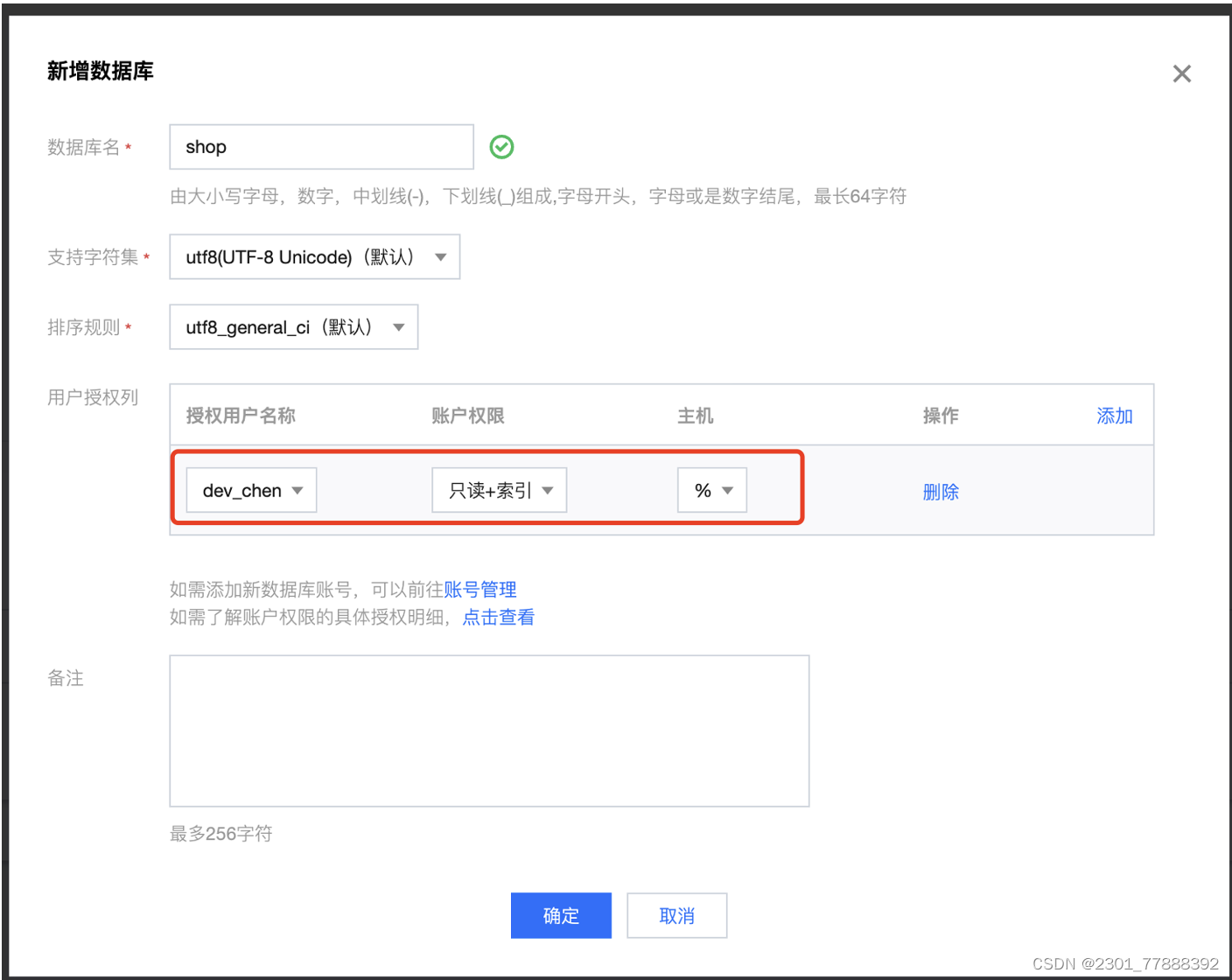The height and width of the screenshot is (980, 1232).
Task: Click the 排序规则 field label
Action: [83, 326]
